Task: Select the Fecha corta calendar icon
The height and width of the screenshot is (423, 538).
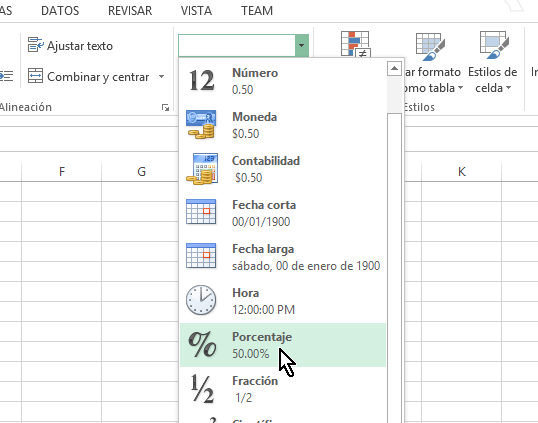Action: pyautogui.click(x=201, y=212)
